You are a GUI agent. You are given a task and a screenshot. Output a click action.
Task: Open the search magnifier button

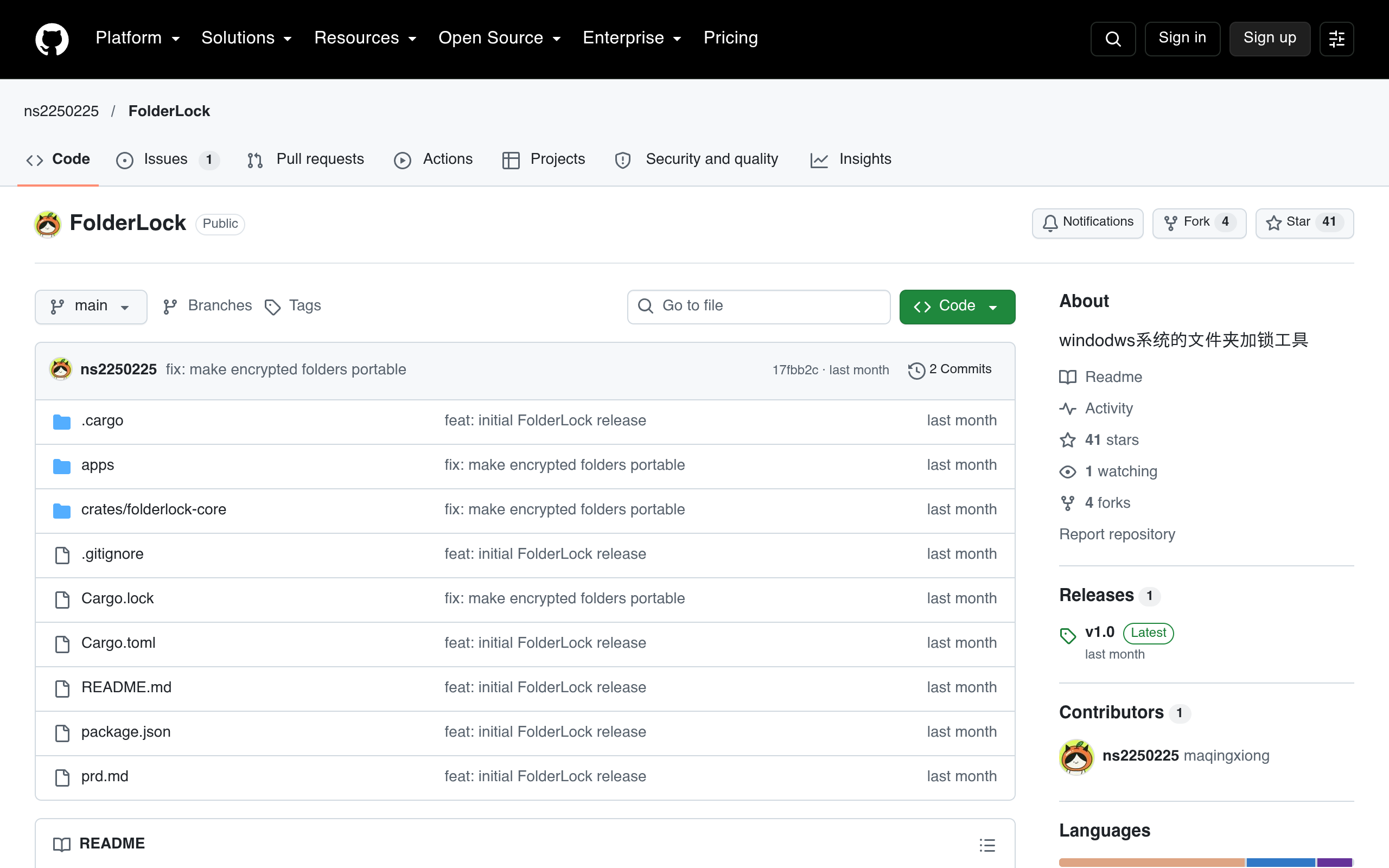pos(1112,39)
